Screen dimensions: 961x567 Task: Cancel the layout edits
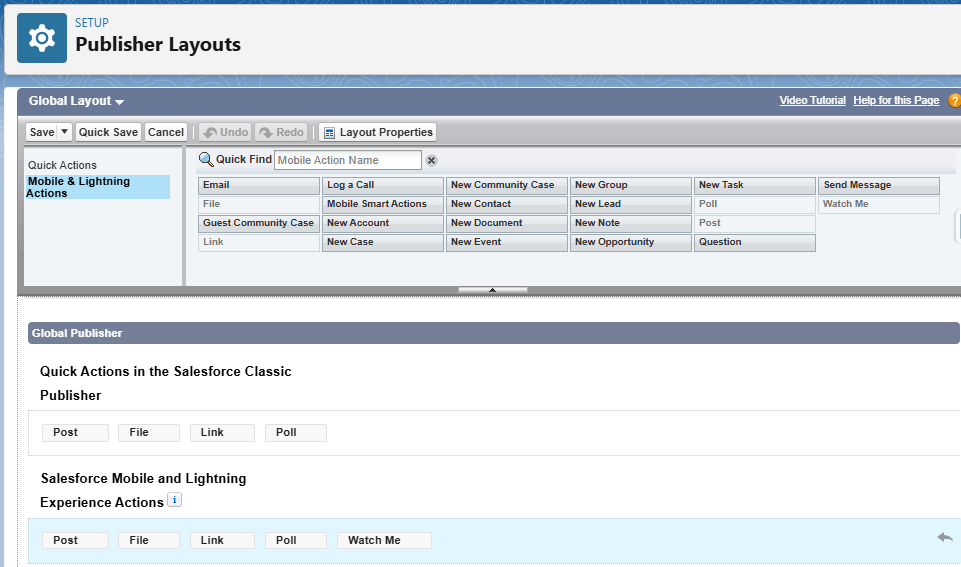pos(165,132)
